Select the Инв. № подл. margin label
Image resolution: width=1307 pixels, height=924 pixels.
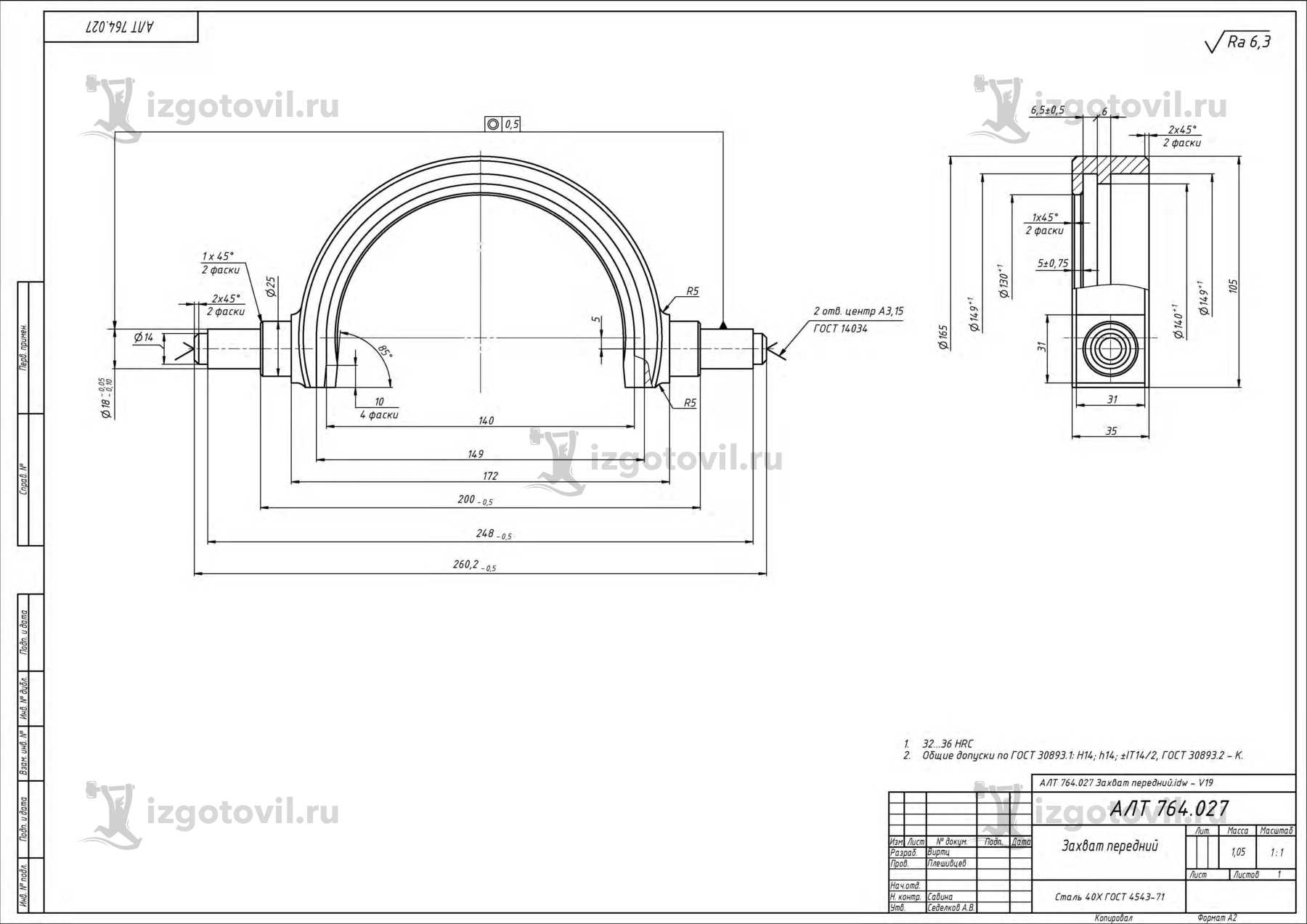(x=24, y=886)
